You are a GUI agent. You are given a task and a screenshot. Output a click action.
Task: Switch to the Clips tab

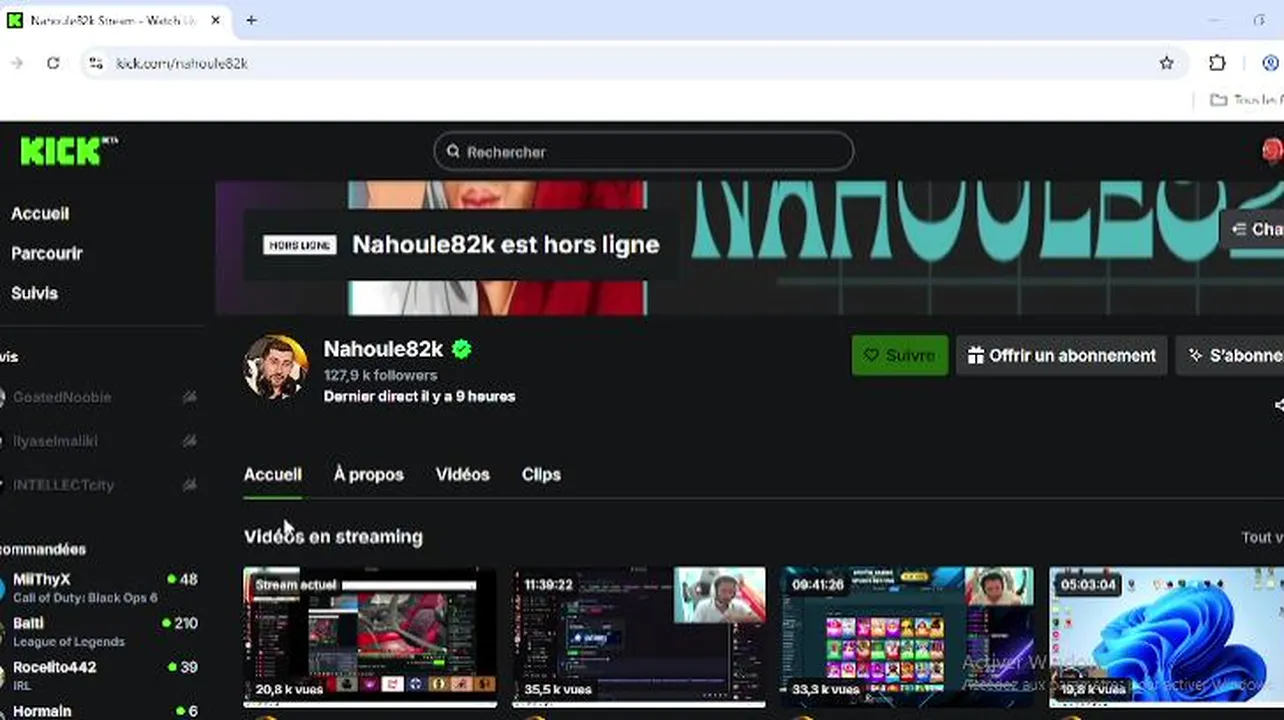point(541,475)
